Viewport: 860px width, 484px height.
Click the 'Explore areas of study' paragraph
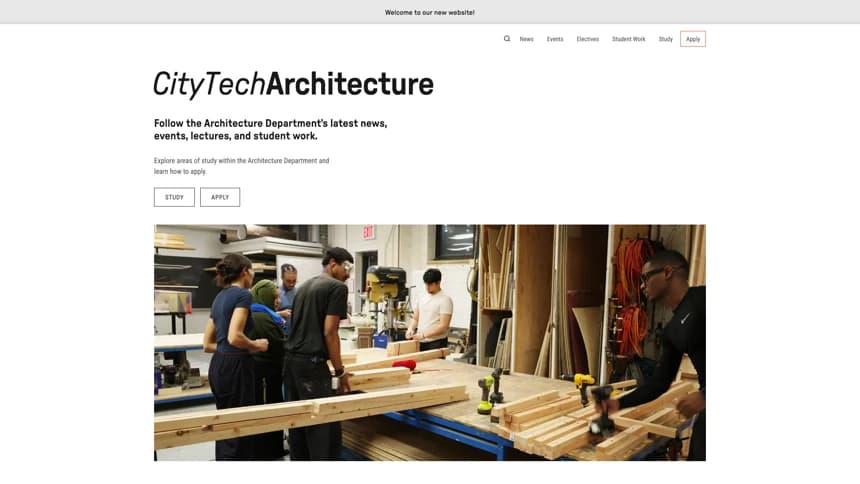point(241,166)
